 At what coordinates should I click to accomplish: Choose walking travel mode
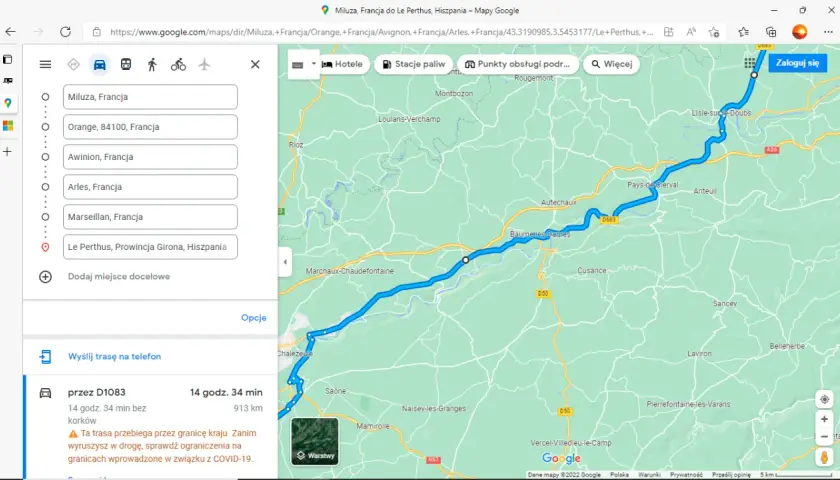tap(152, 65)
